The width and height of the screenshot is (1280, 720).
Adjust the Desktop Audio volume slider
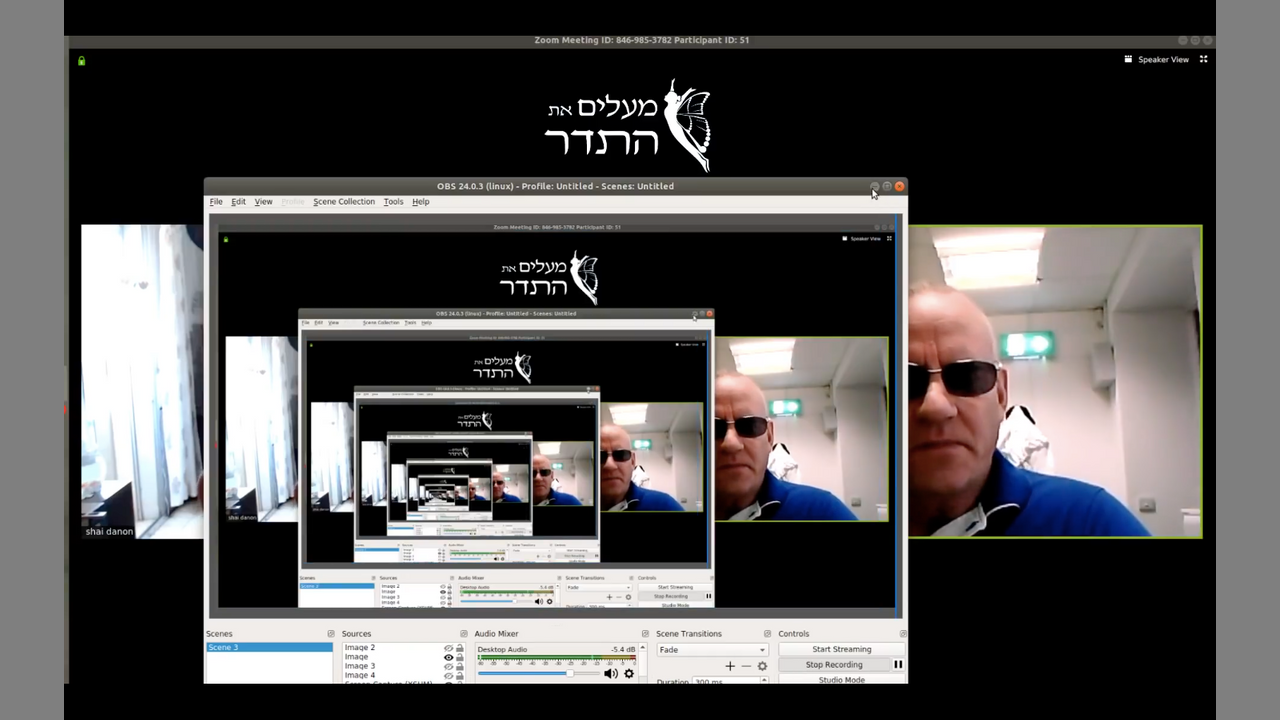(x=570, y=674)
